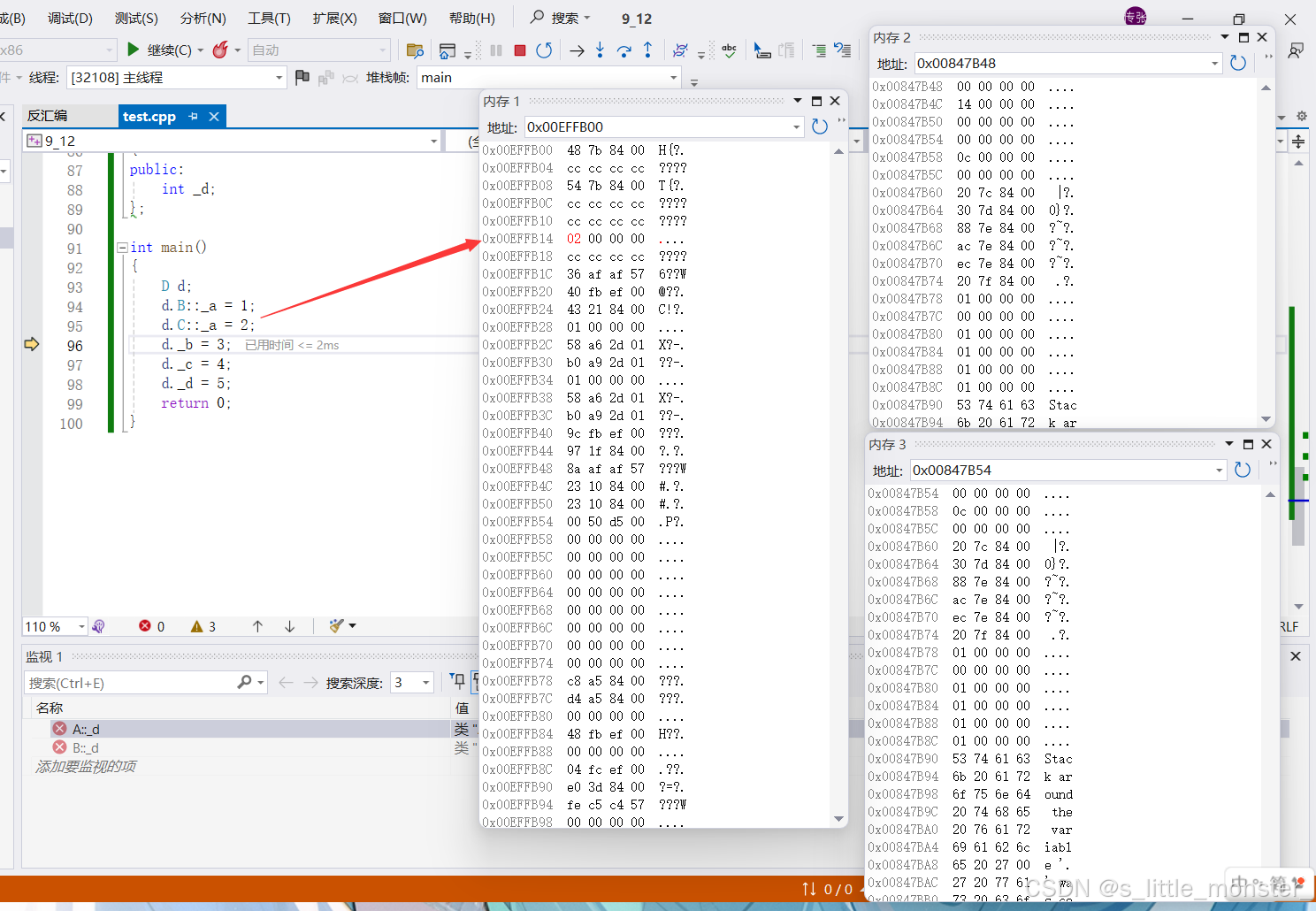1316x911 pixels.
Task: Open the Continue button dropdown arrow
Action: pos(200,50)
